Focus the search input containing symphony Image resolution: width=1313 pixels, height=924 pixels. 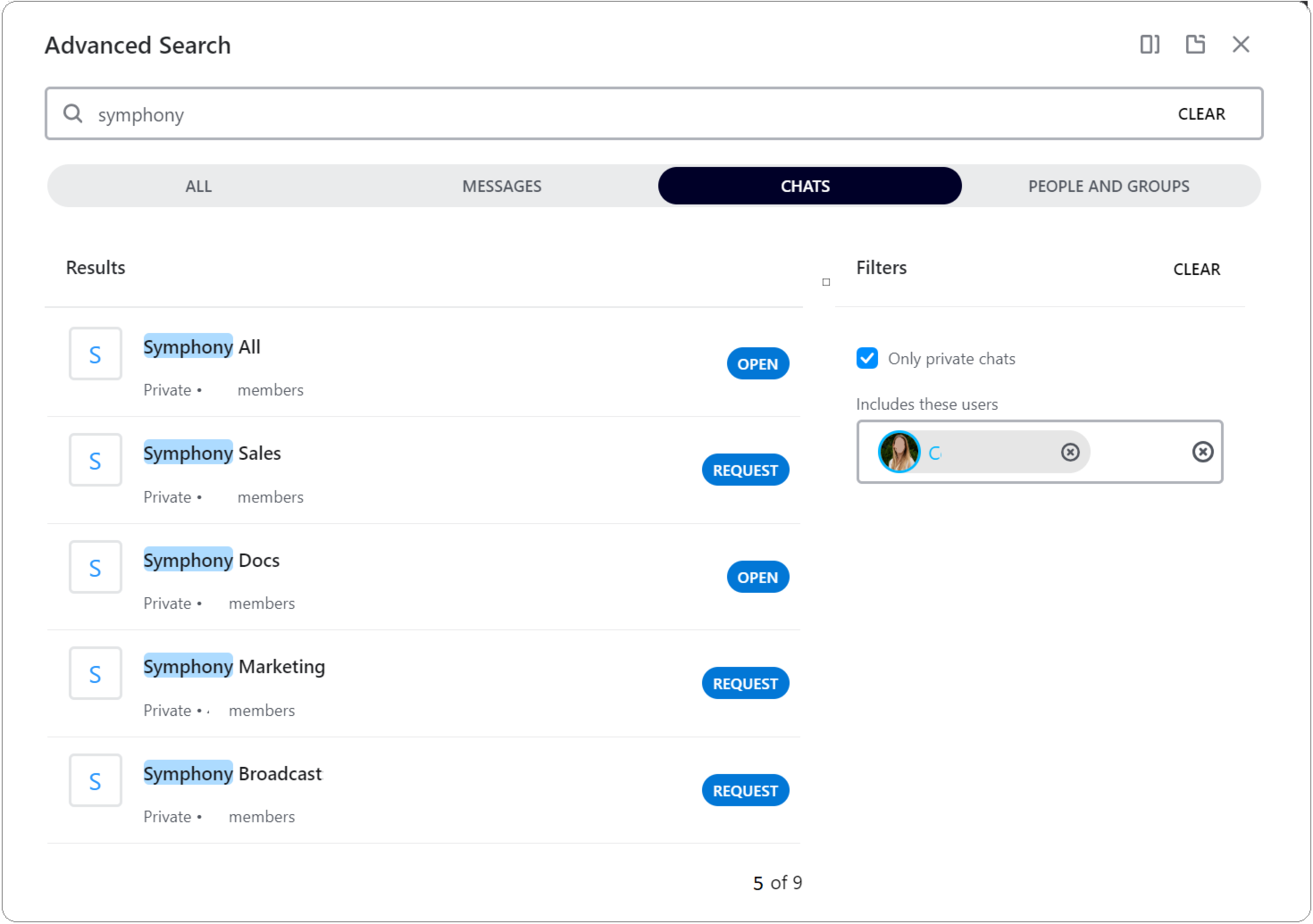[x=654, y=113]
